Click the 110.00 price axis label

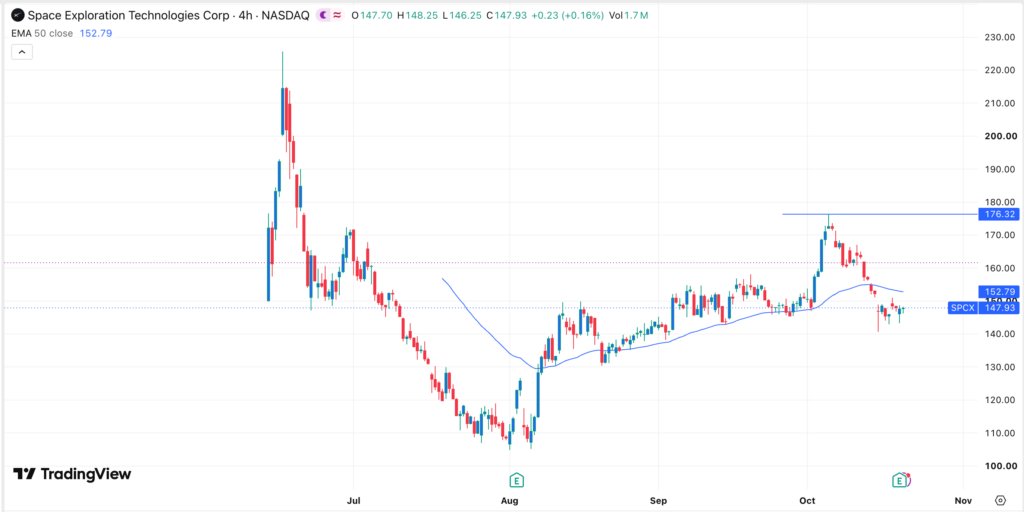(1002, 433)
